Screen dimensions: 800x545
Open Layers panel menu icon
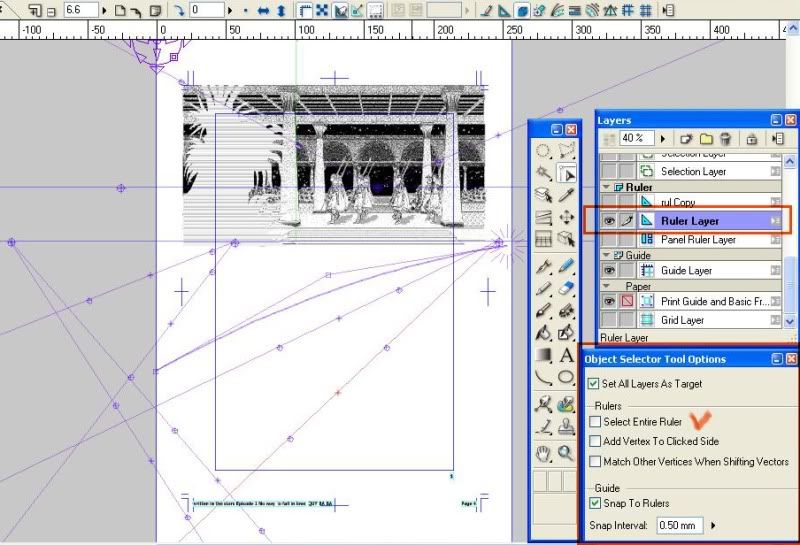[778, 139]
